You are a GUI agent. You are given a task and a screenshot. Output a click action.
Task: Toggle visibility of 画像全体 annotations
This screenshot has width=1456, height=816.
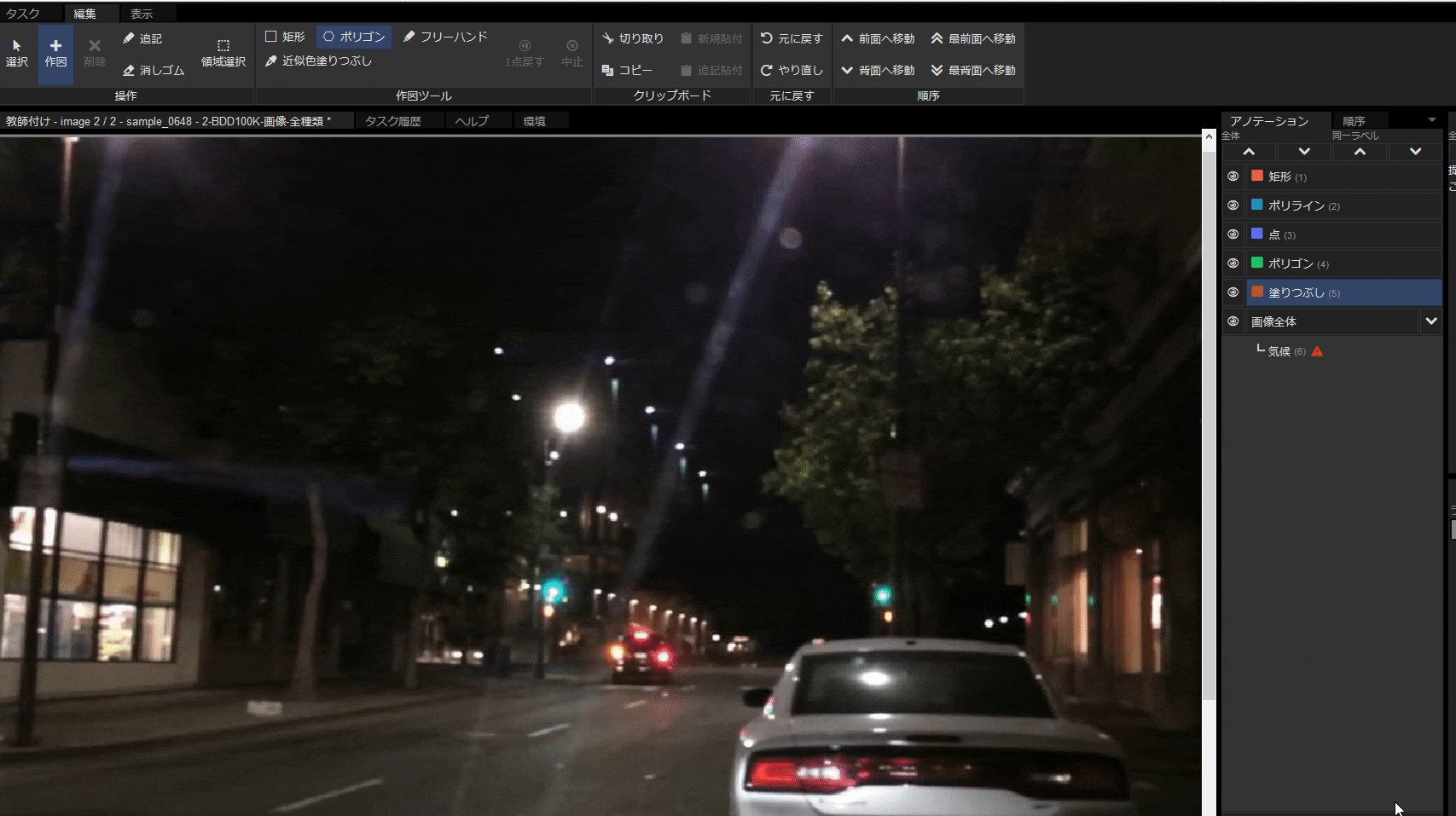1233,321
